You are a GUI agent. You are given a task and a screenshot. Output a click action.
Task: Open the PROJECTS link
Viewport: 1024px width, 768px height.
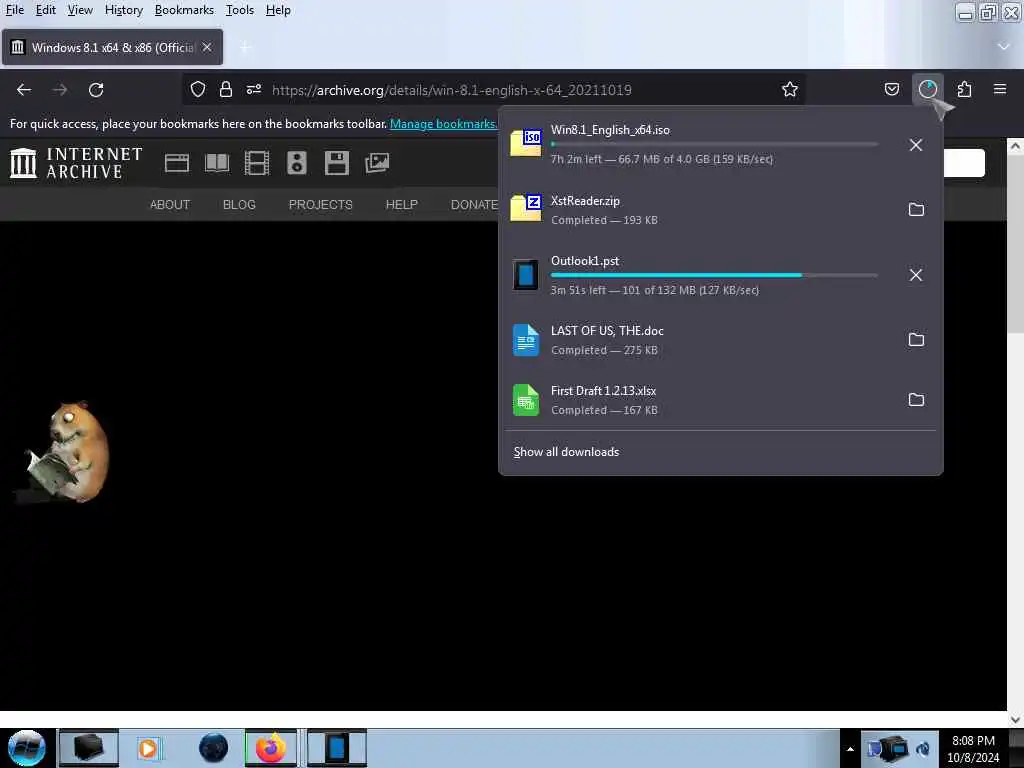coord(321,204)
